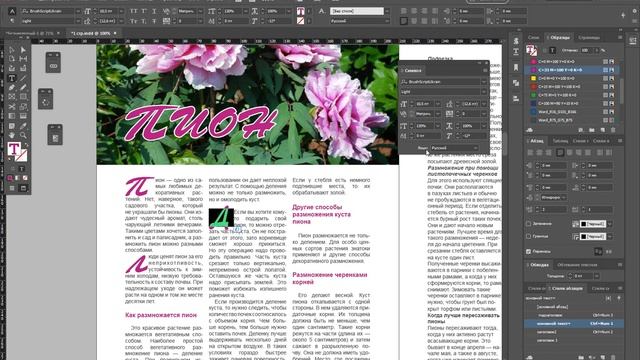
Task: Open the Символ panel flyout menu
Action: tap(485, 71)
